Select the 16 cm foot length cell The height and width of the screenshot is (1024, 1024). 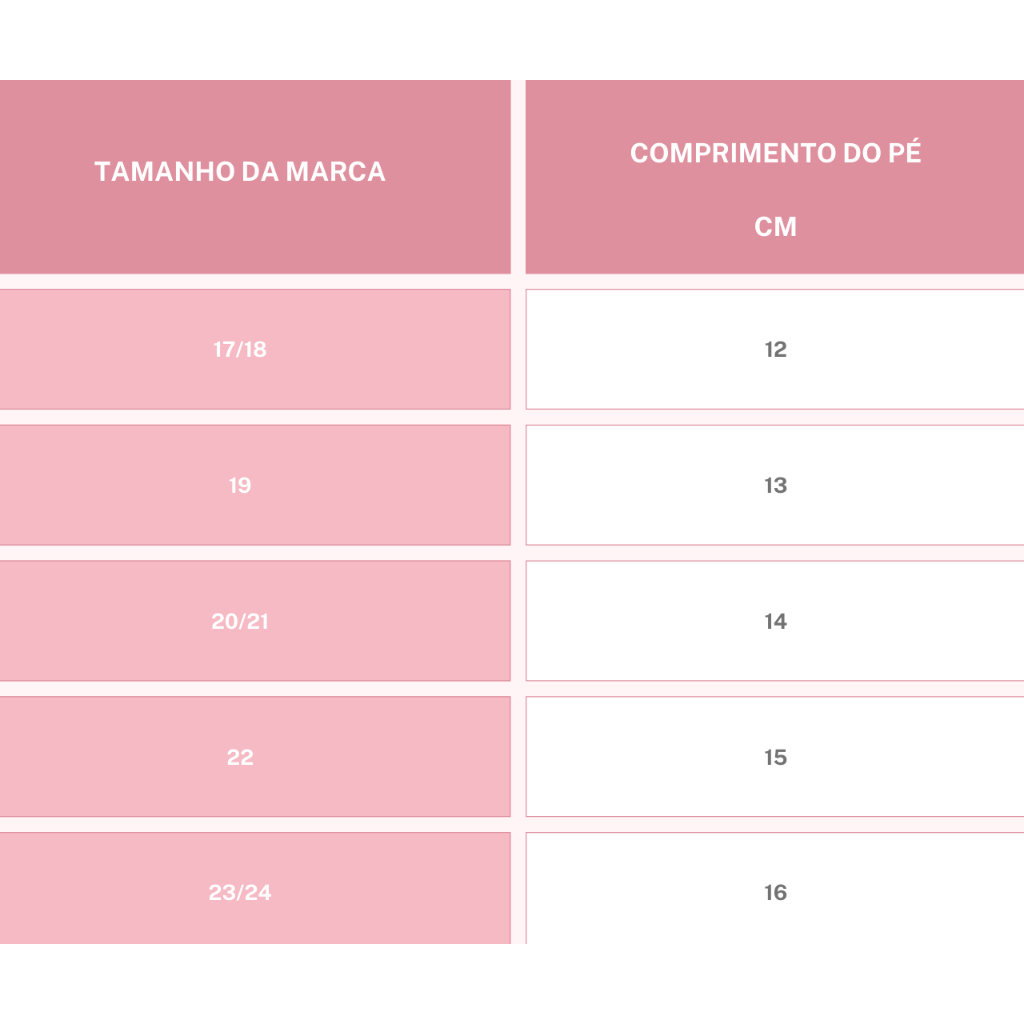[775, 892]
